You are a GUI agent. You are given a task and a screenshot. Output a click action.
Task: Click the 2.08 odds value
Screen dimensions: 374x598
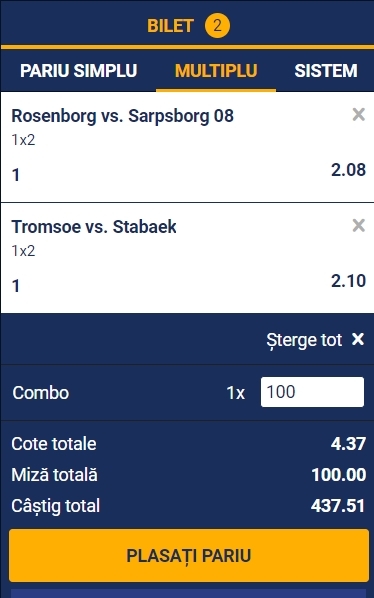coord(348,170)
